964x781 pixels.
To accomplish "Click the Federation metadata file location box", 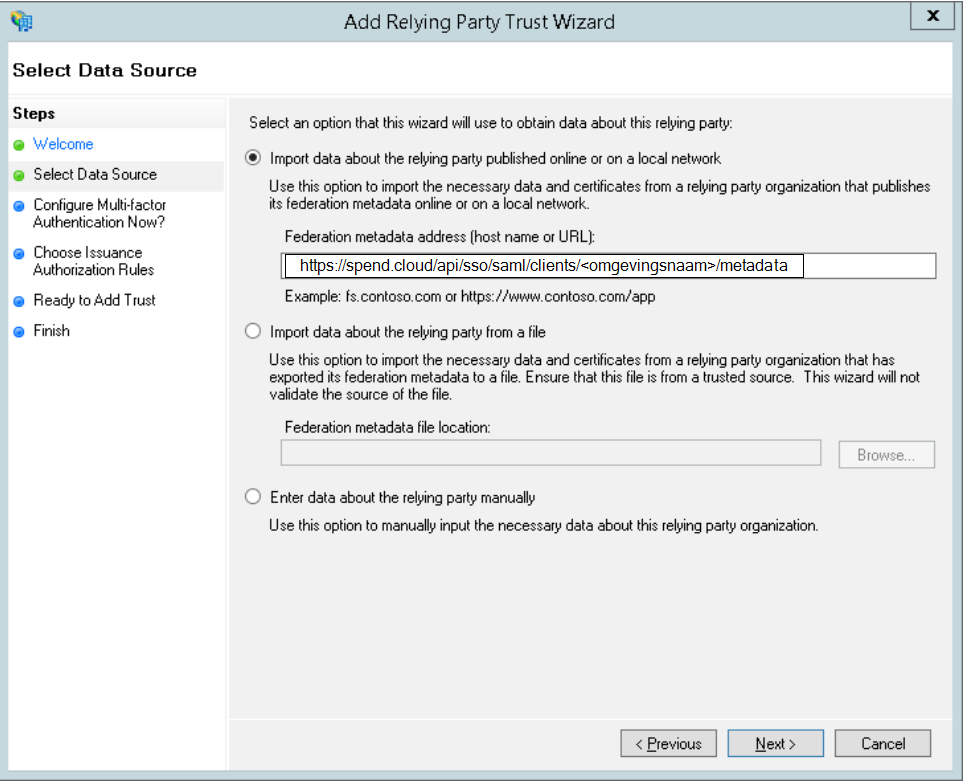I will [x=551, y=453].
